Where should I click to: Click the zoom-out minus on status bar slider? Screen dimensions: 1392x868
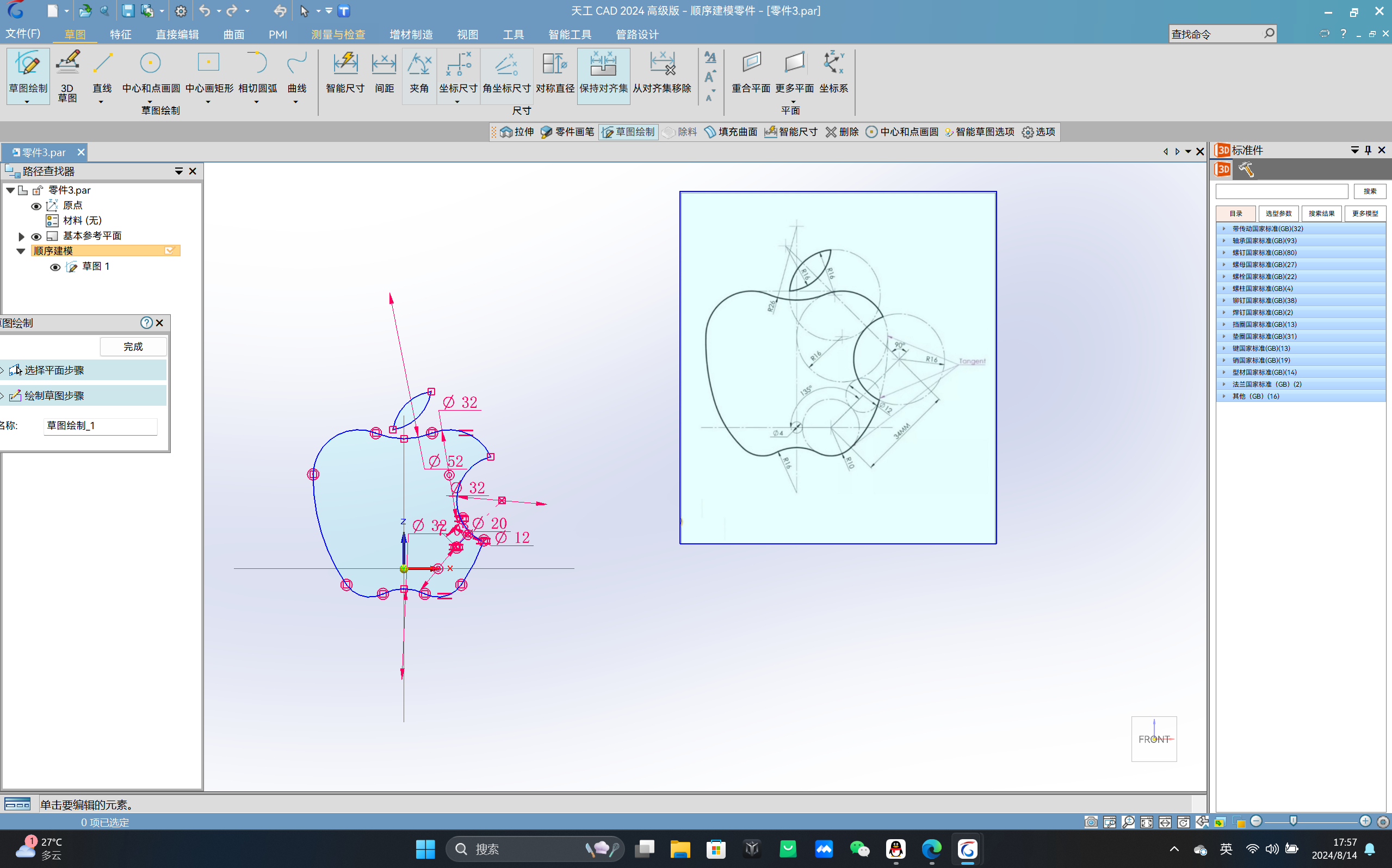click(x=1256, y=821)
